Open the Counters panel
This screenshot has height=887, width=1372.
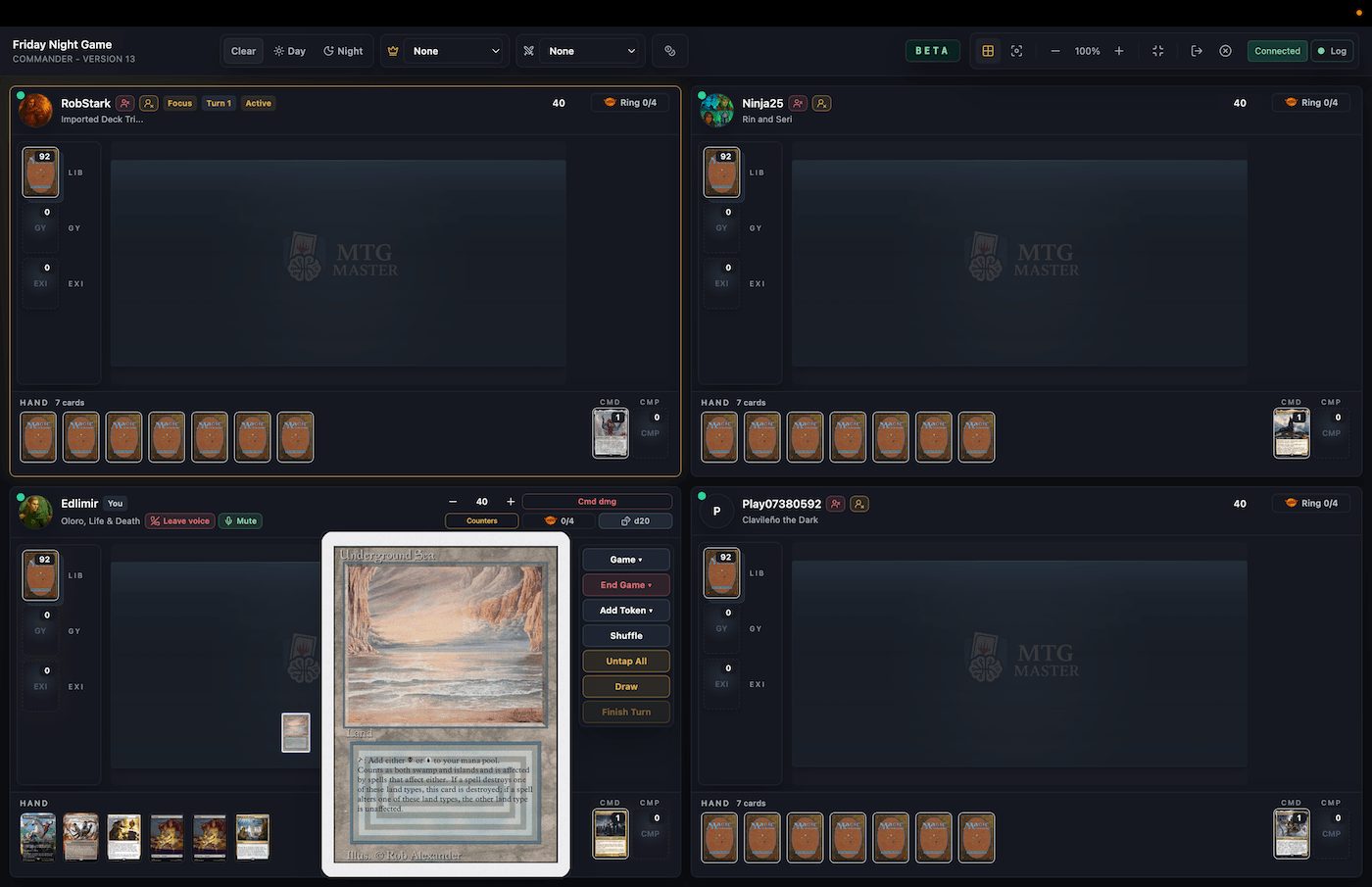point(482,521)
